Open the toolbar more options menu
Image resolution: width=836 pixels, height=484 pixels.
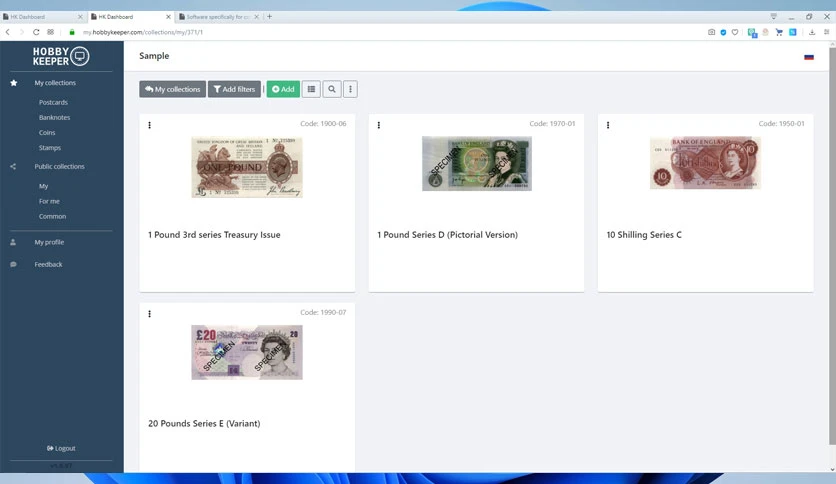350,89
